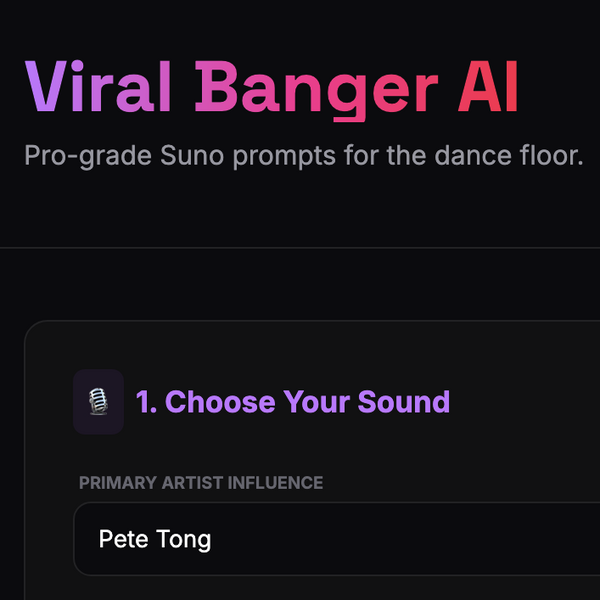Screen dimensions: 600x600
Task: Click the Pro-grade Suno prompts subtitle
Action: pos(303,157)
